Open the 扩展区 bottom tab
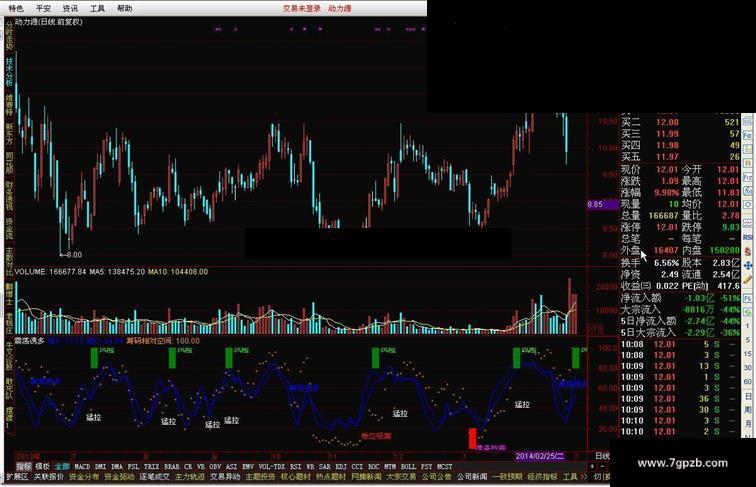Viewport: 756px width, 487px height. pyautogui.click(x=17, y=476)
